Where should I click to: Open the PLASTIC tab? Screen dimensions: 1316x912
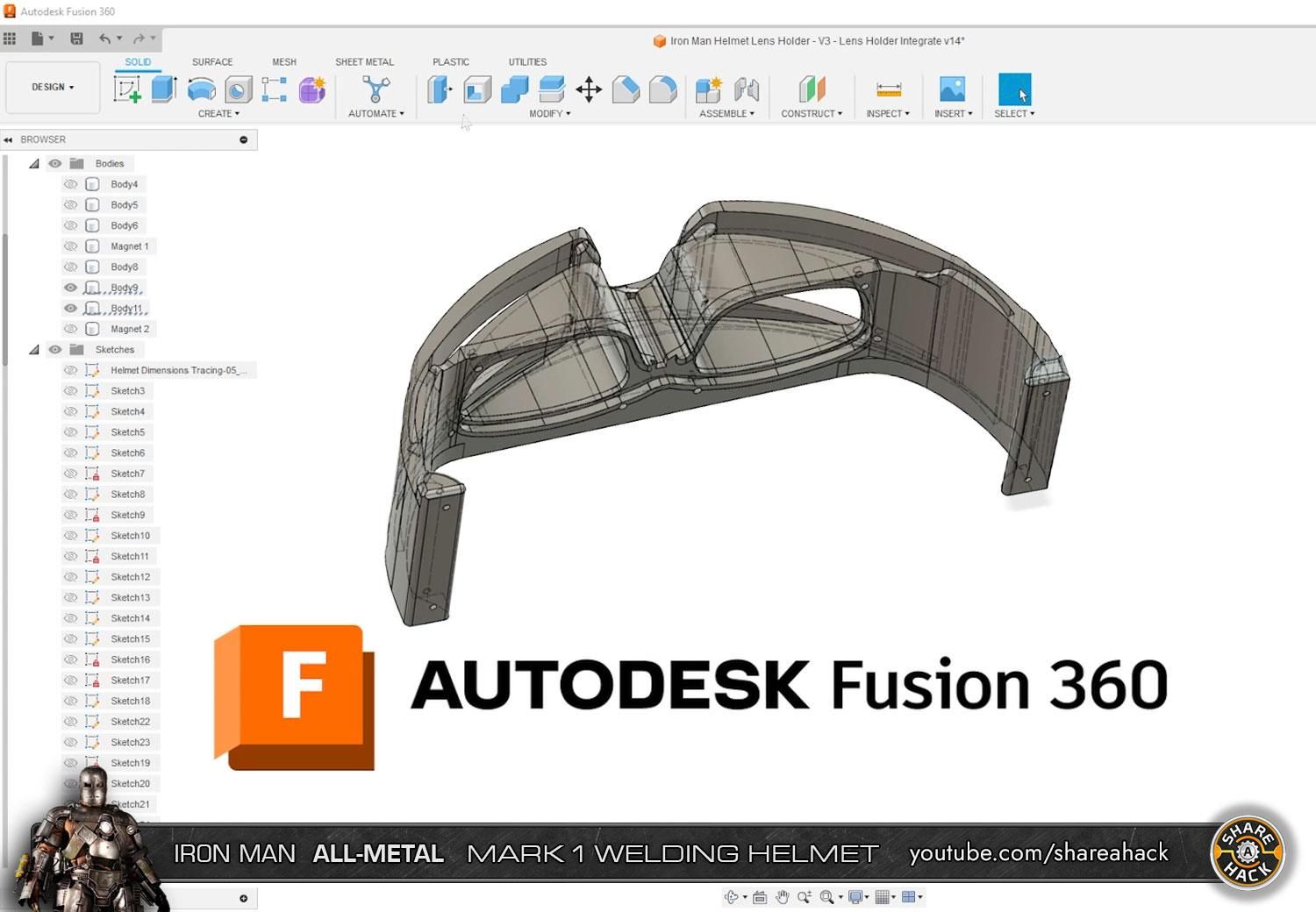click(x=451, y=62)
